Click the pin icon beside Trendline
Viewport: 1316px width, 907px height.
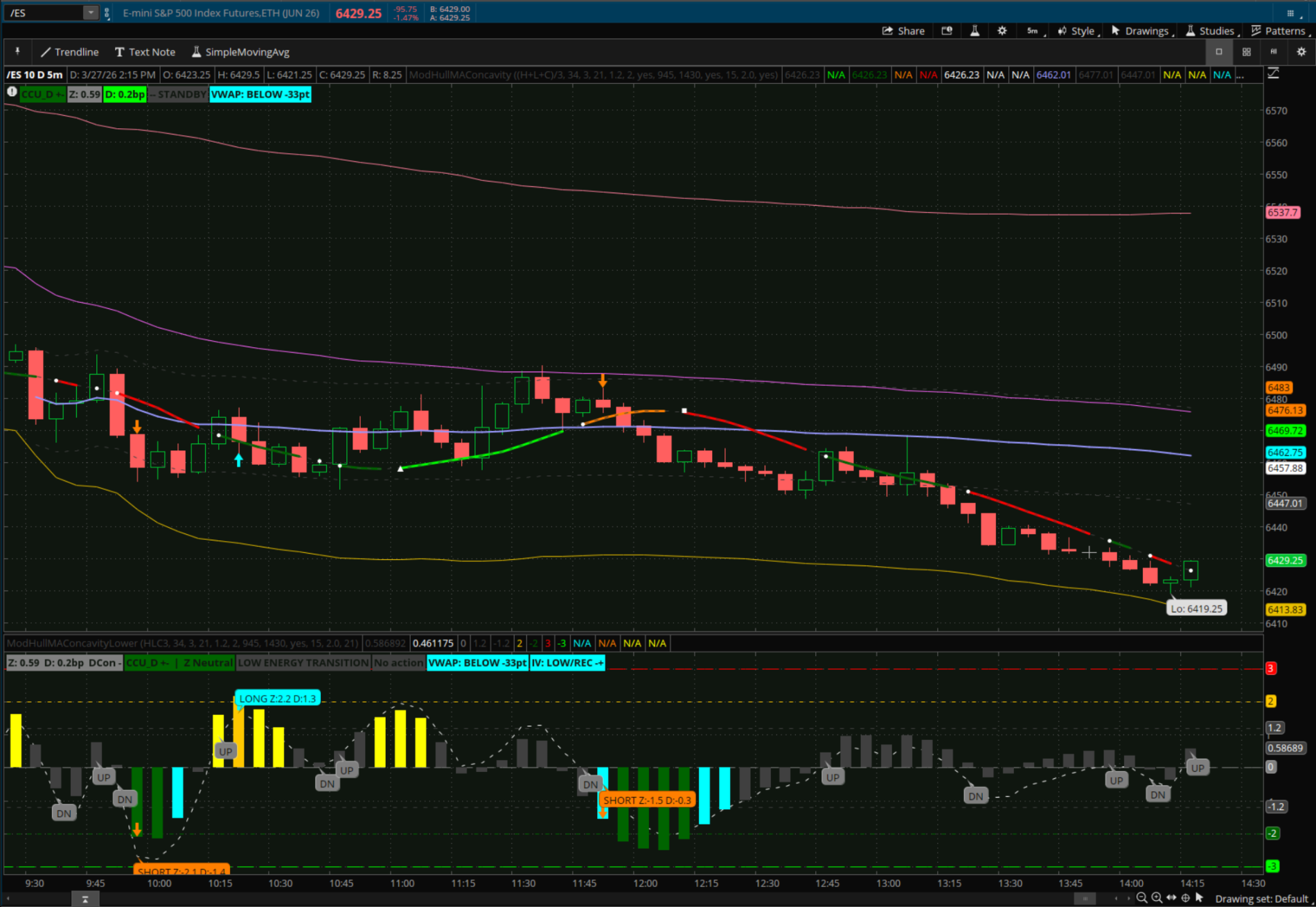pos(17,51)
